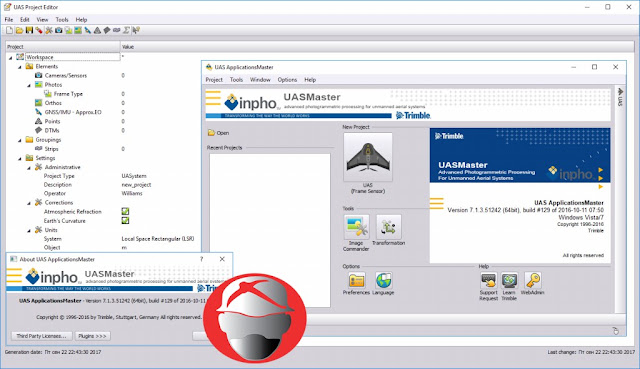Click the Open folder link in ApplicationsMaster
The height and width of the screenshot is (369, 640).
218,133
